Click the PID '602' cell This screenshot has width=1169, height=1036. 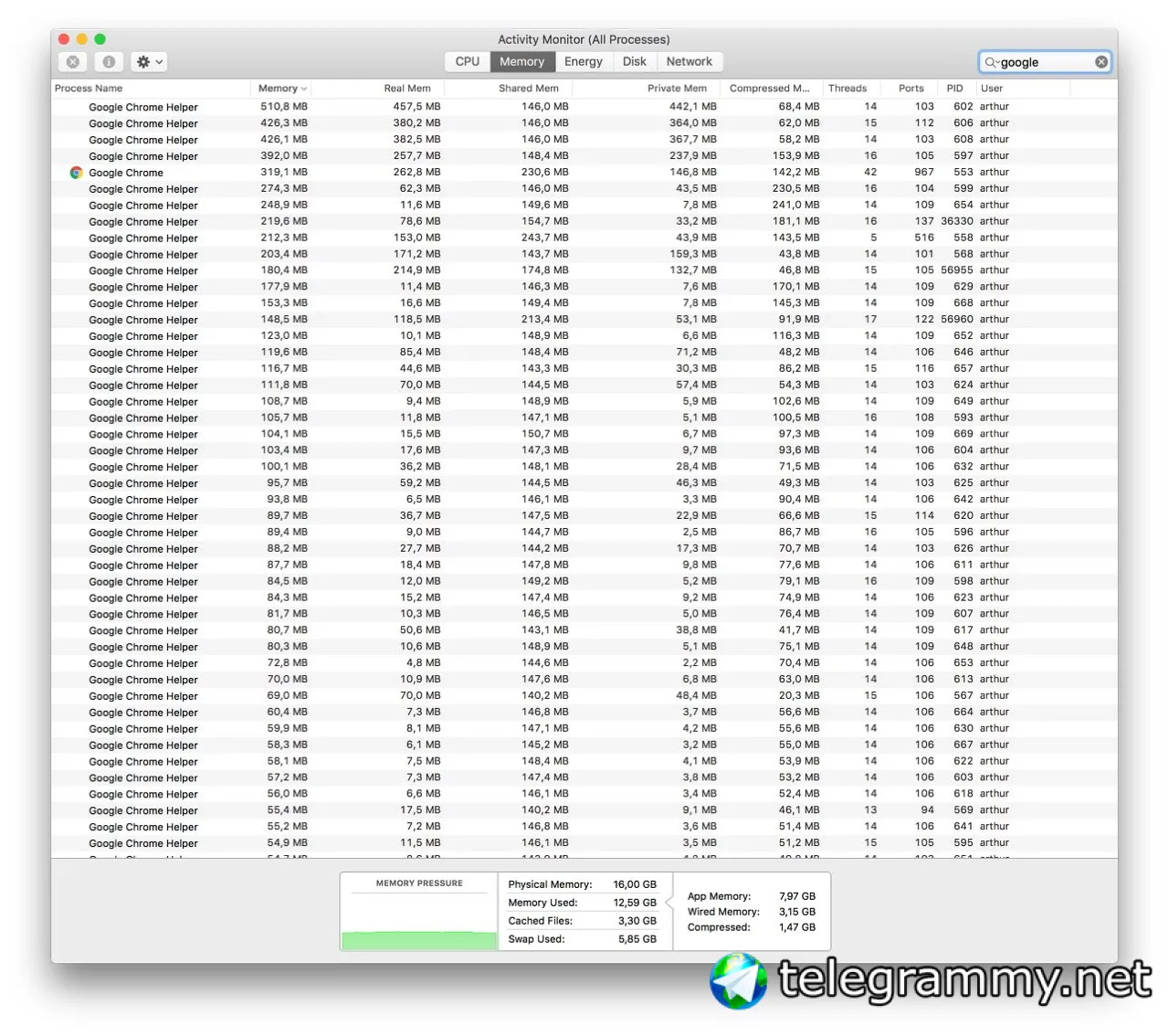click(964, 107)
